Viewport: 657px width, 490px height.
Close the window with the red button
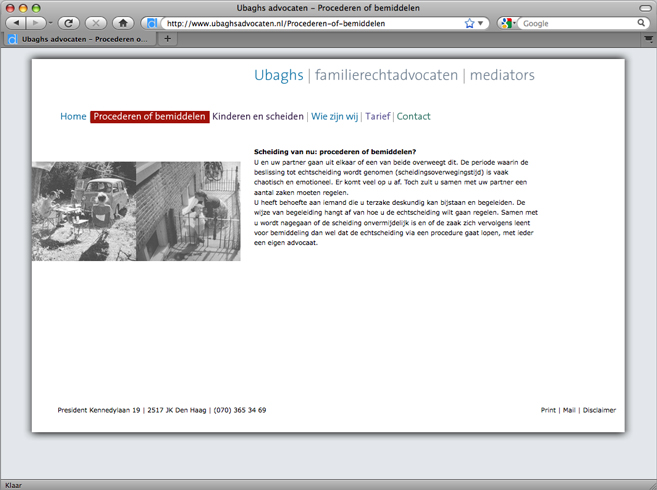click(x=10, y=8)
